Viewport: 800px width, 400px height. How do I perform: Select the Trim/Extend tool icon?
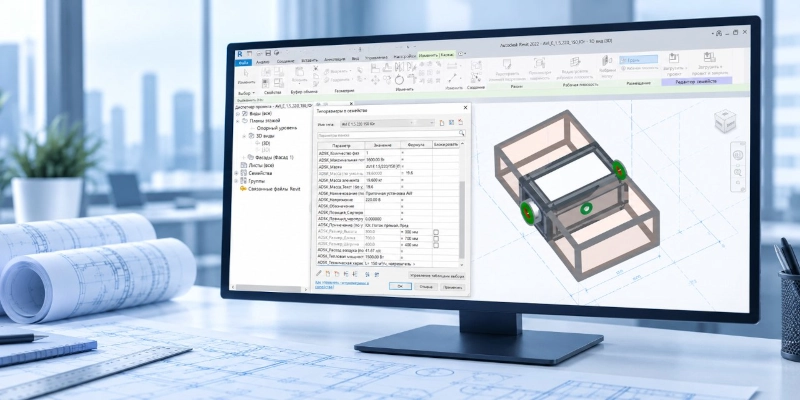tap(412, 78)
